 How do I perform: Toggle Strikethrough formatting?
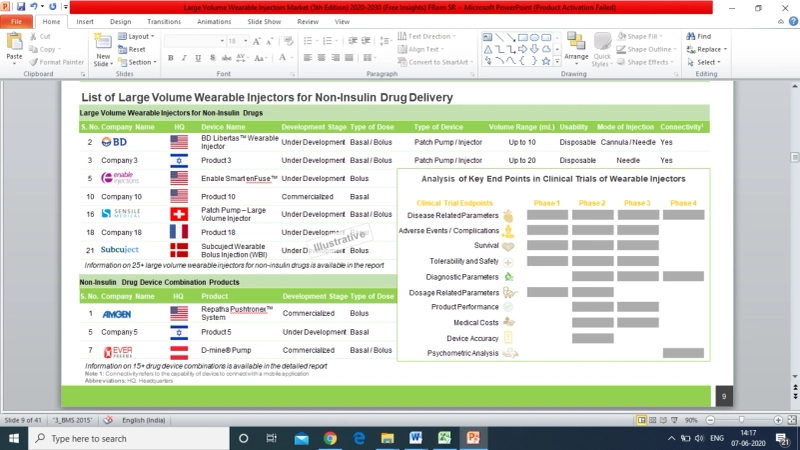pyautogui.click(x=227, y=58)
